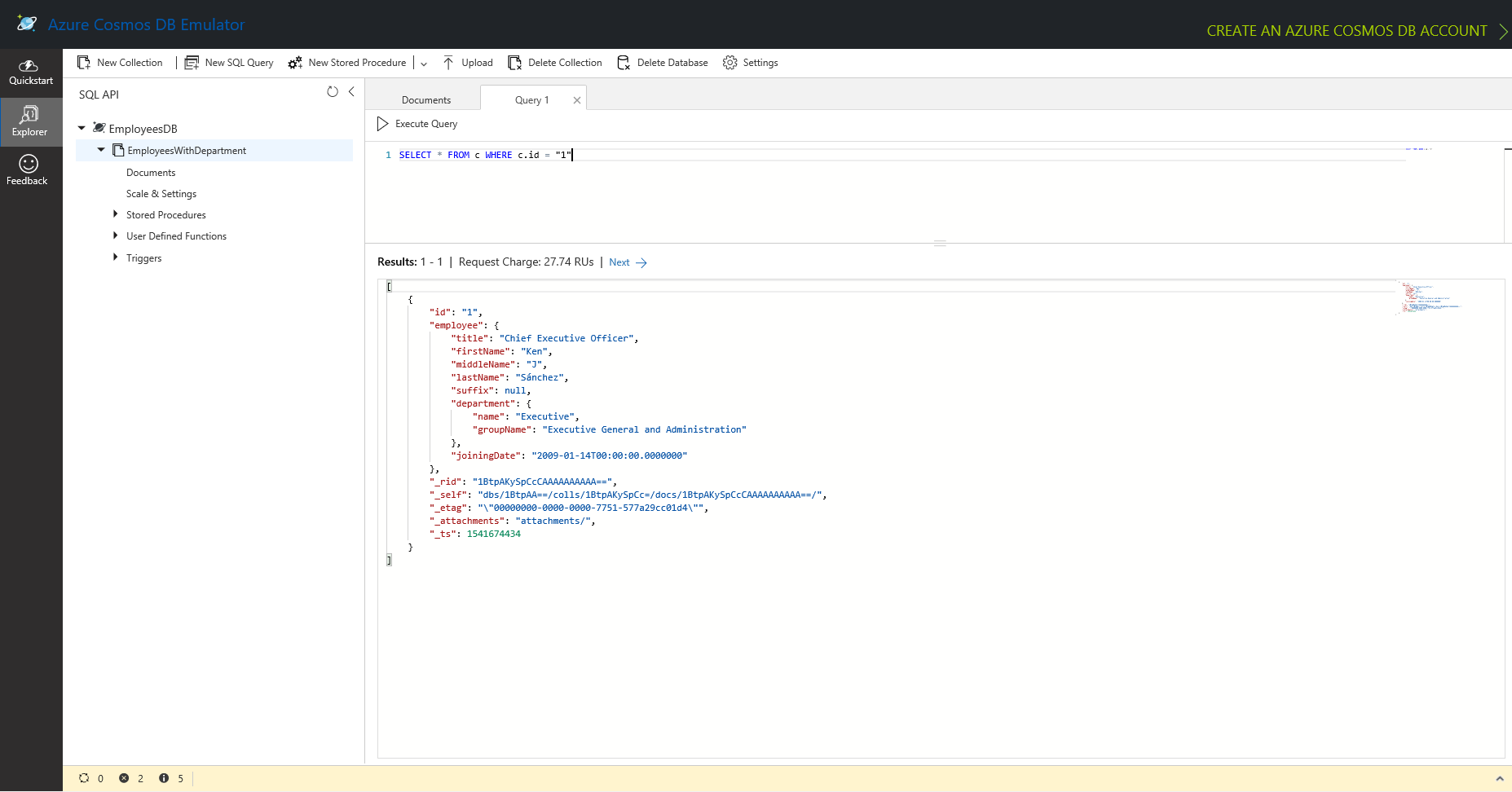Click the "Chief Executive Officer" title value
The width and height of the screenshot is (1512, 792).
[x=567, y=338]
